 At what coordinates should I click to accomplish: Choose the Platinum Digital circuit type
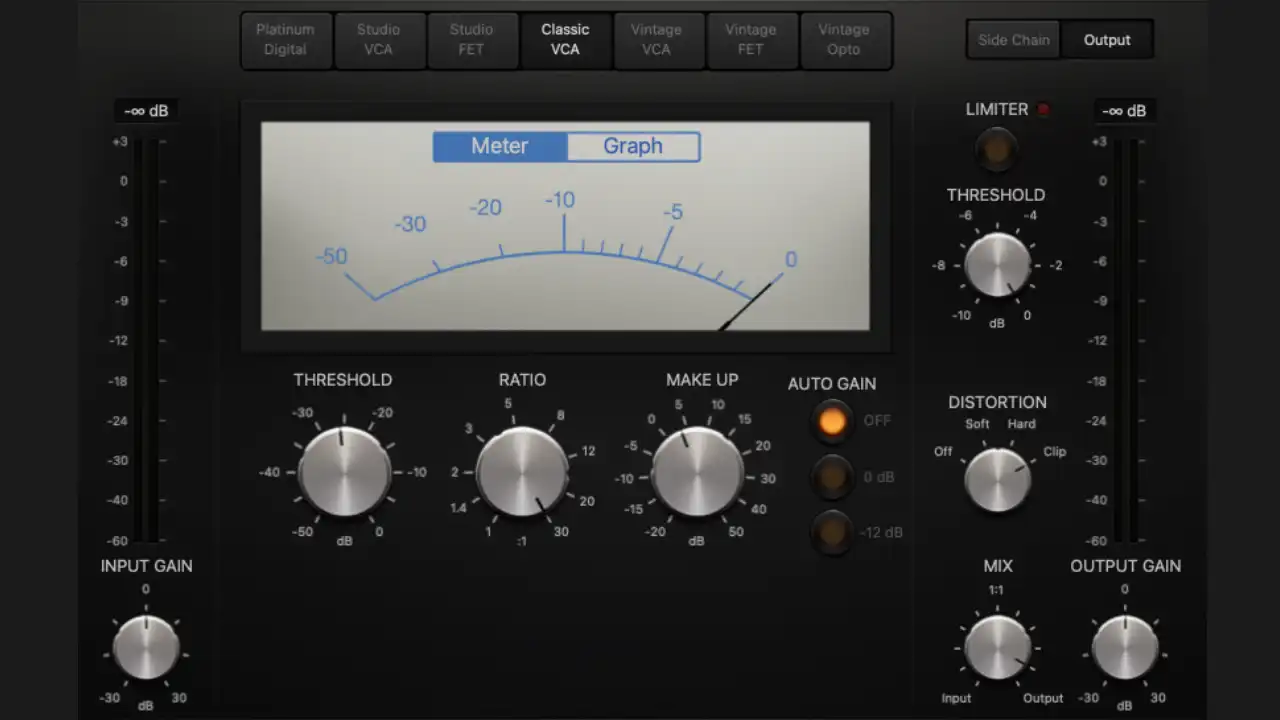click(x=285, y=41)
